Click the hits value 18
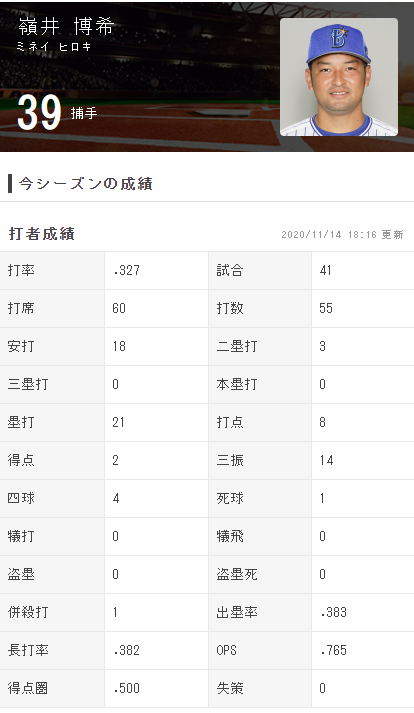This screenshot has width=414, height=713. pos(119,346)
